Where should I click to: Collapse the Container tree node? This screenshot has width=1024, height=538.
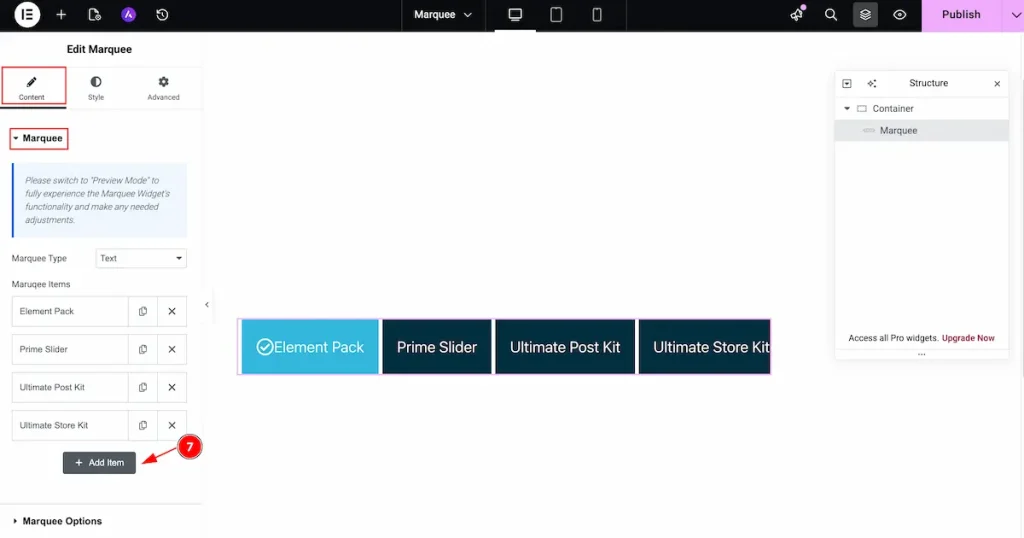[x=847, y=108]
